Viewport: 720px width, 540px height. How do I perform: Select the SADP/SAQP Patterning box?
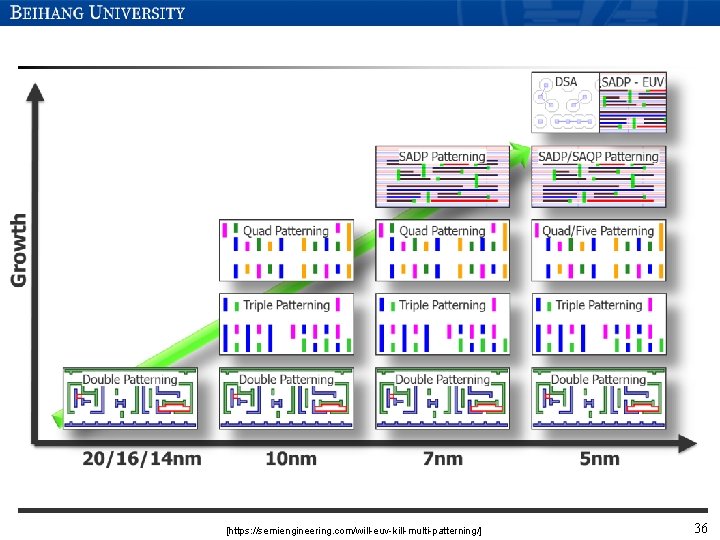click(599, 177)
